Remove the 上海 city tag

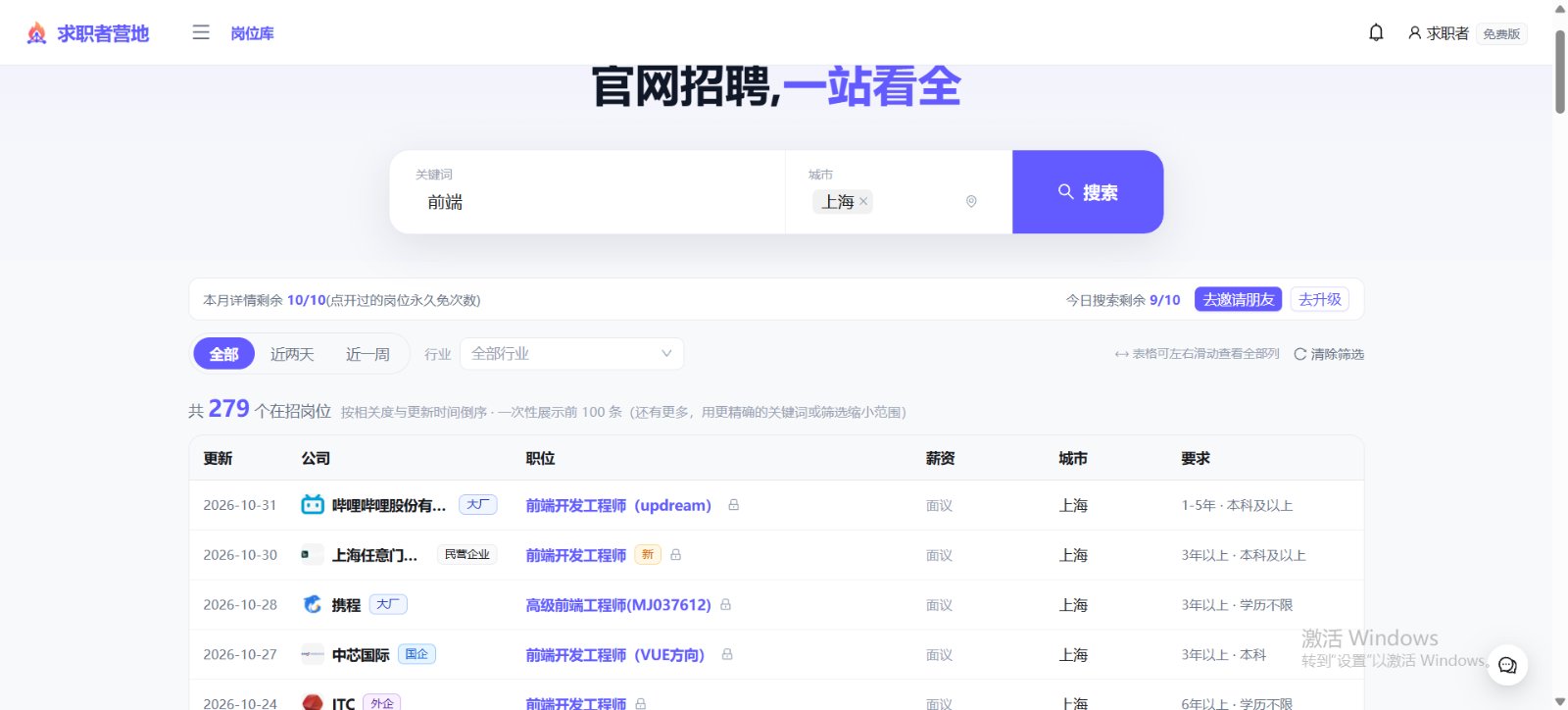pyautogui.click(x=863, y=201)
